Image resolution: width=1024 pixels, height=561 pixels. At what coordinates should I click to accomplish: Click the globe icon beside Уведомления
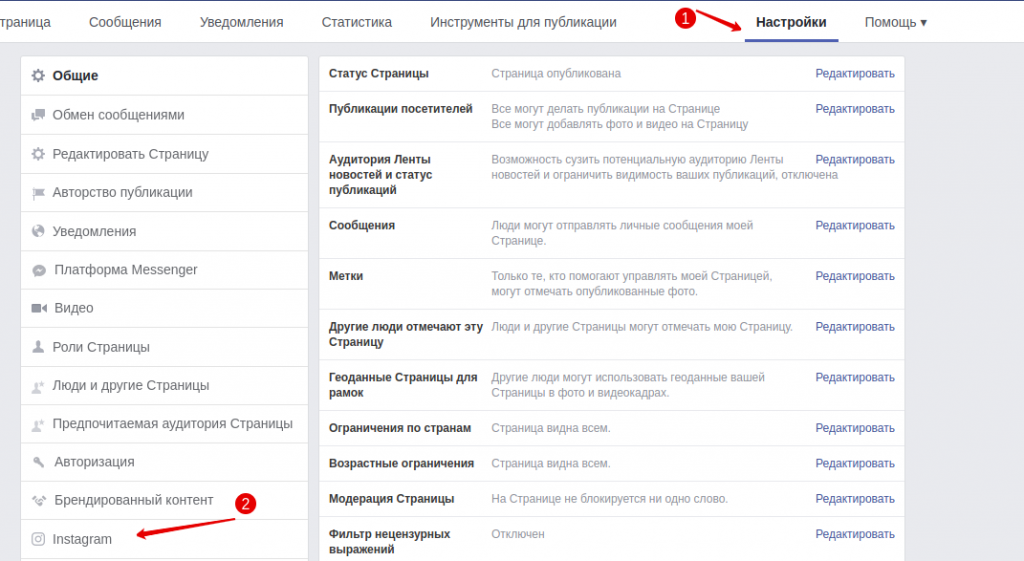pos(38,231)
